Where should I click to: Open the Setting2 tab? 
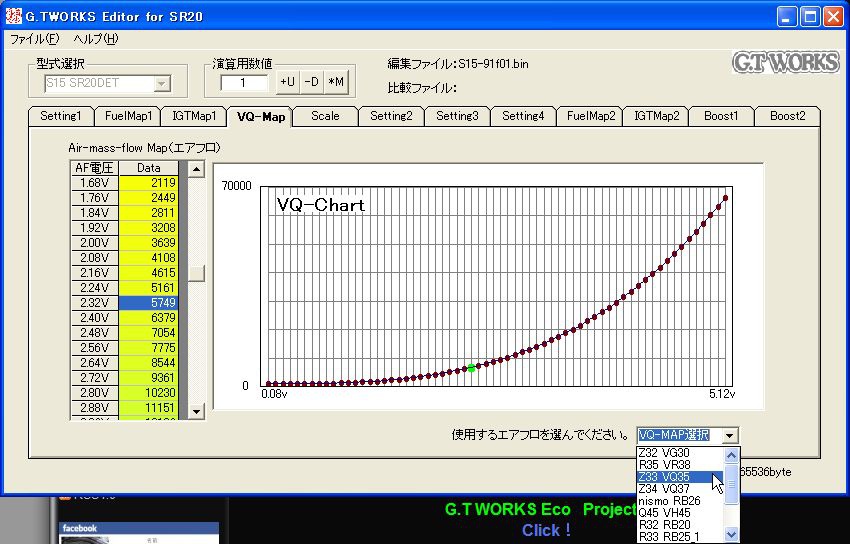coord(391,116)
